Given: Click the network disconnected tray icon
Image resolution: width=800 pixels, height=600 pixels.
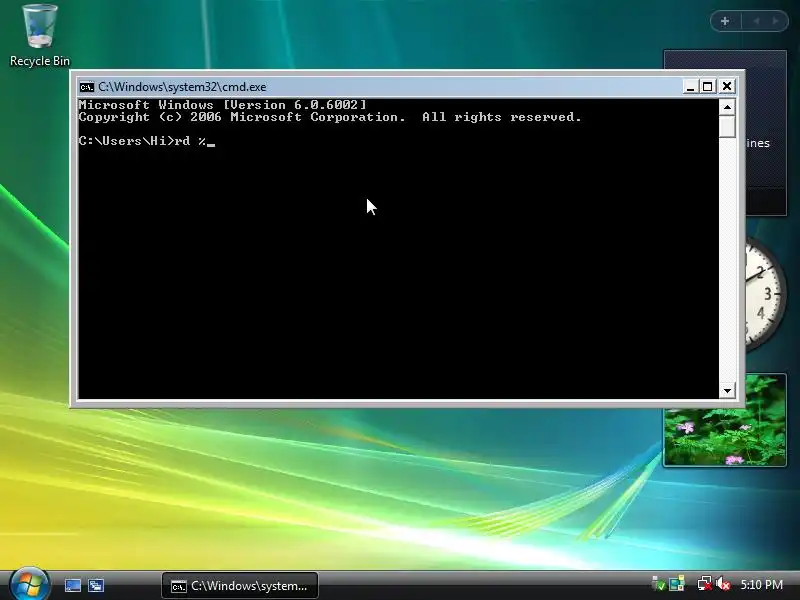Looking at the screenshot, I should pos(705,584).
